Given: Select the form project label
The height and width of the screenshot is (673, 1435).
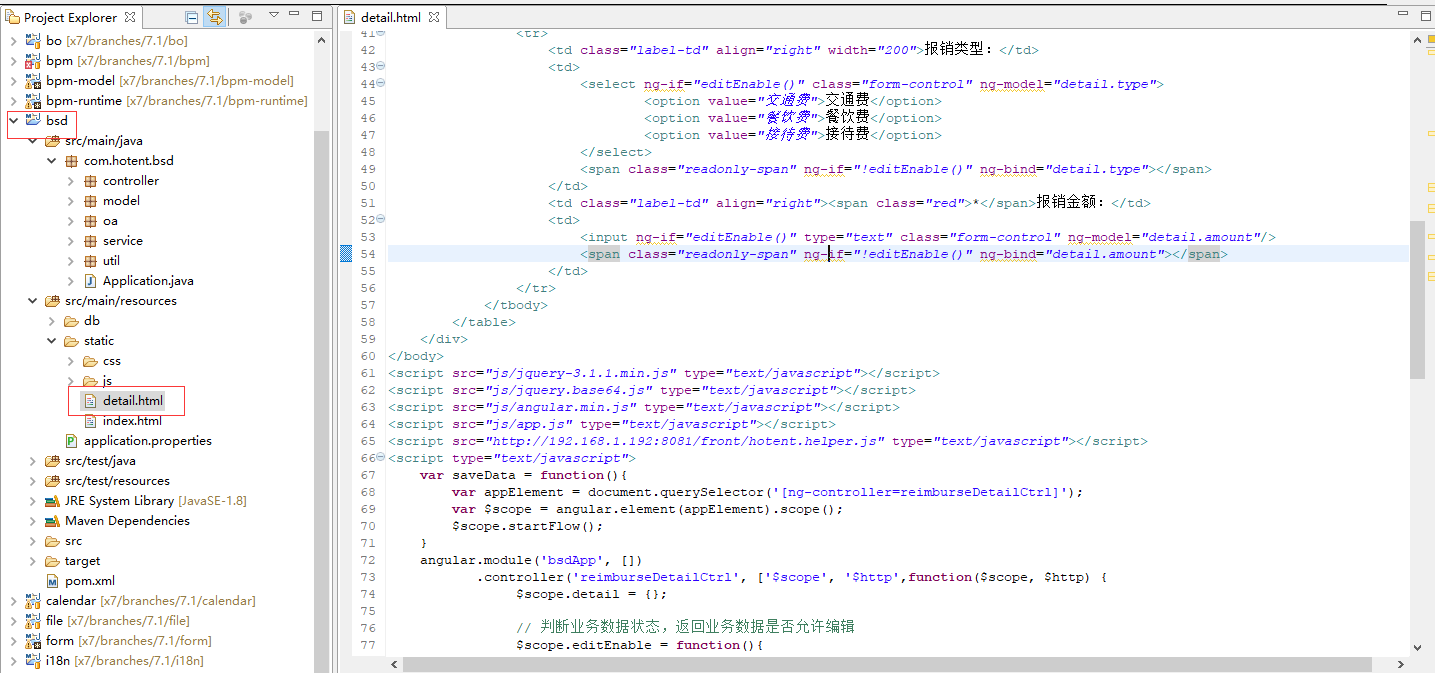Looking at the screenshot, I should click(60, 641).
